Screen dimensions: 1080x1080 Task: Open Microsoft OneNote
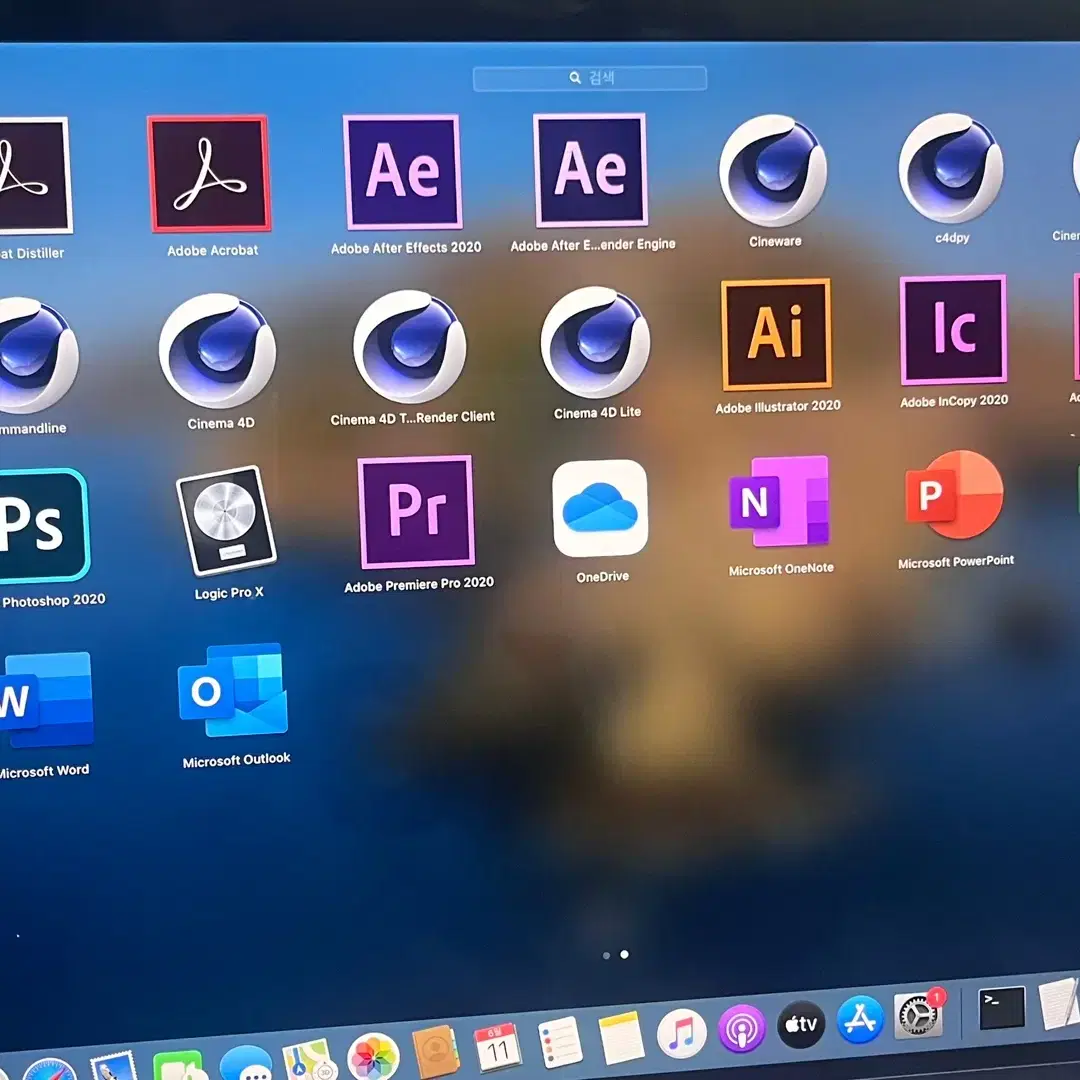tap(779, 501)
